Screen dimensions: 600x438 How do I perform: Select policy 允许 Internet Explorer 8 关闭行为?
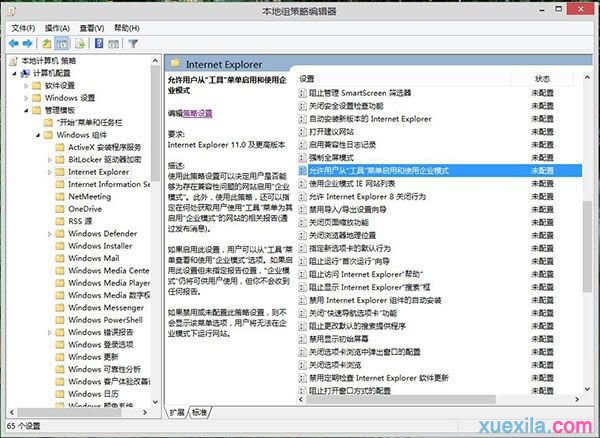(367, 197)
